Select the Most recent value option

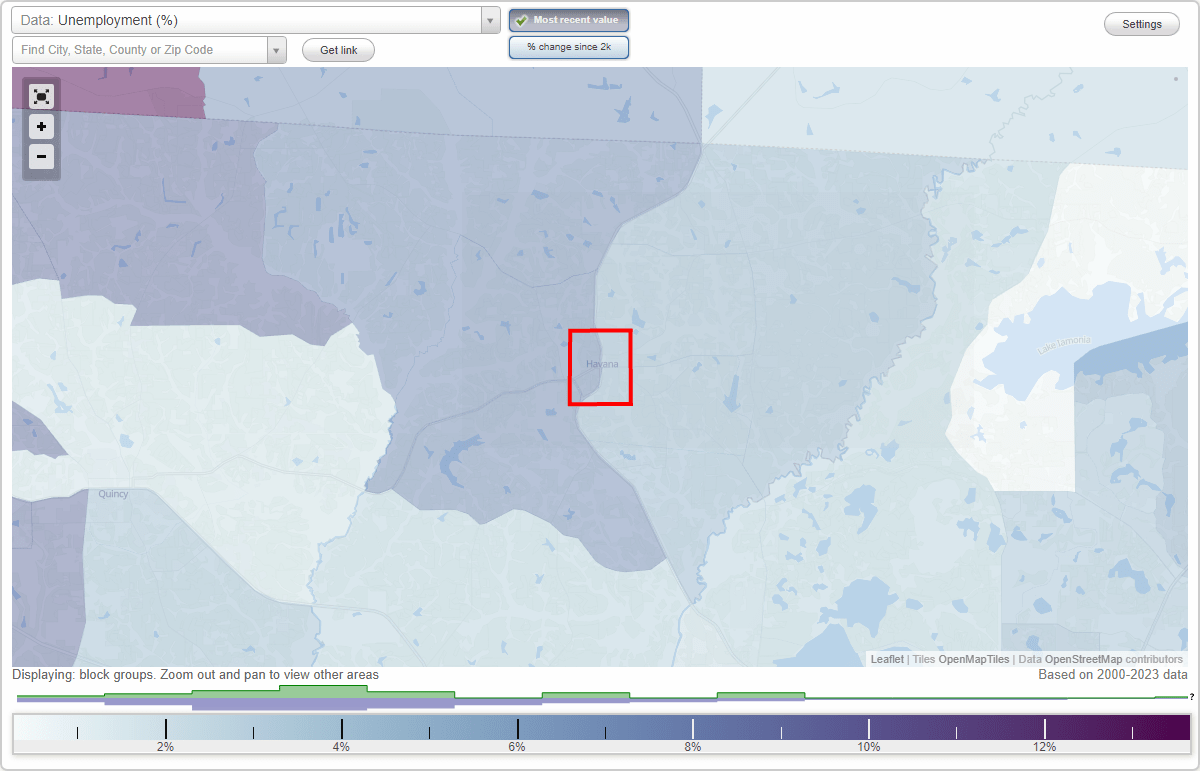point(569,20)
